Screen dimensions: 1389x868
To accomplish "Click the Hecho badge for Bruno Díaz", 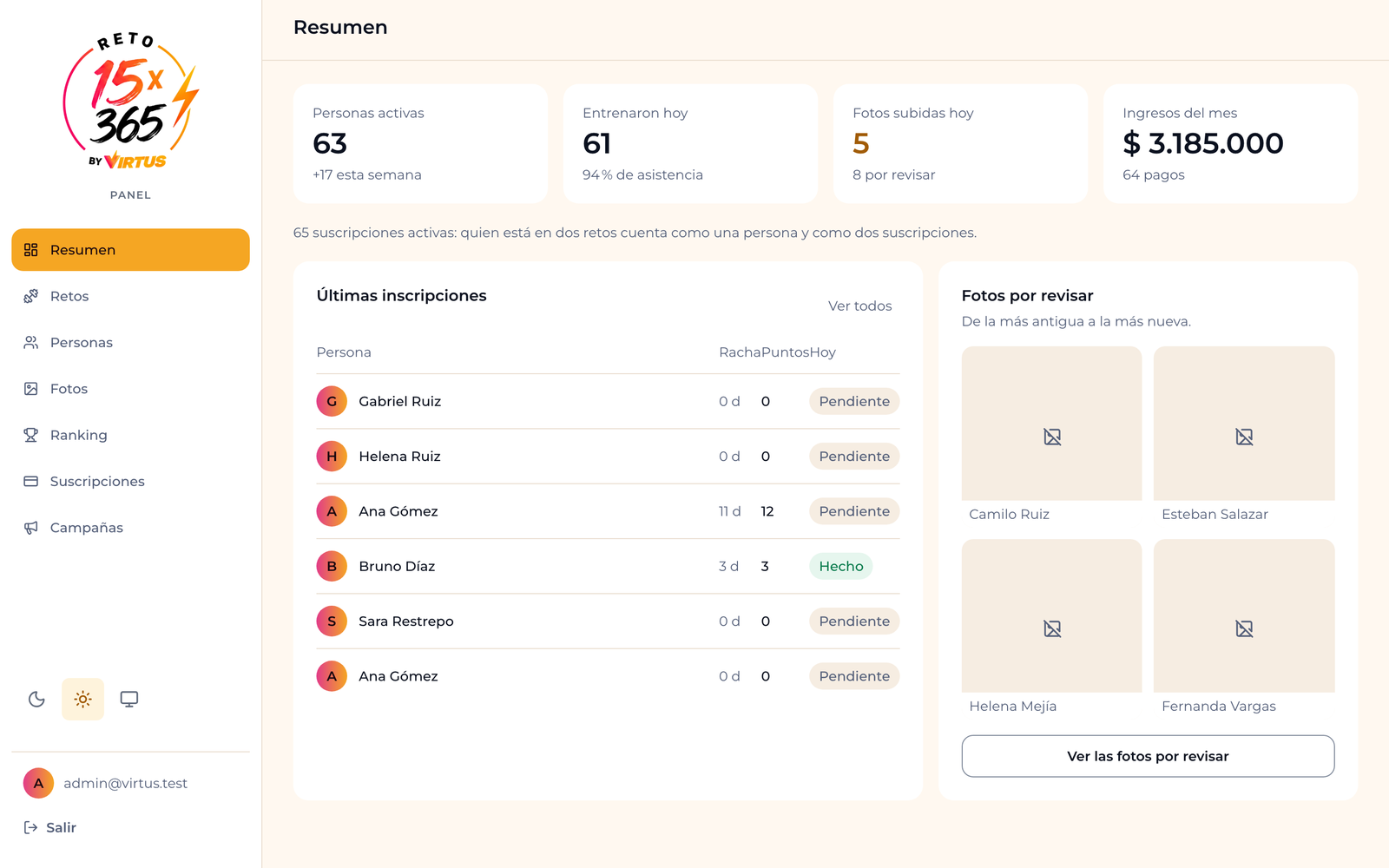I will [841, 566].
